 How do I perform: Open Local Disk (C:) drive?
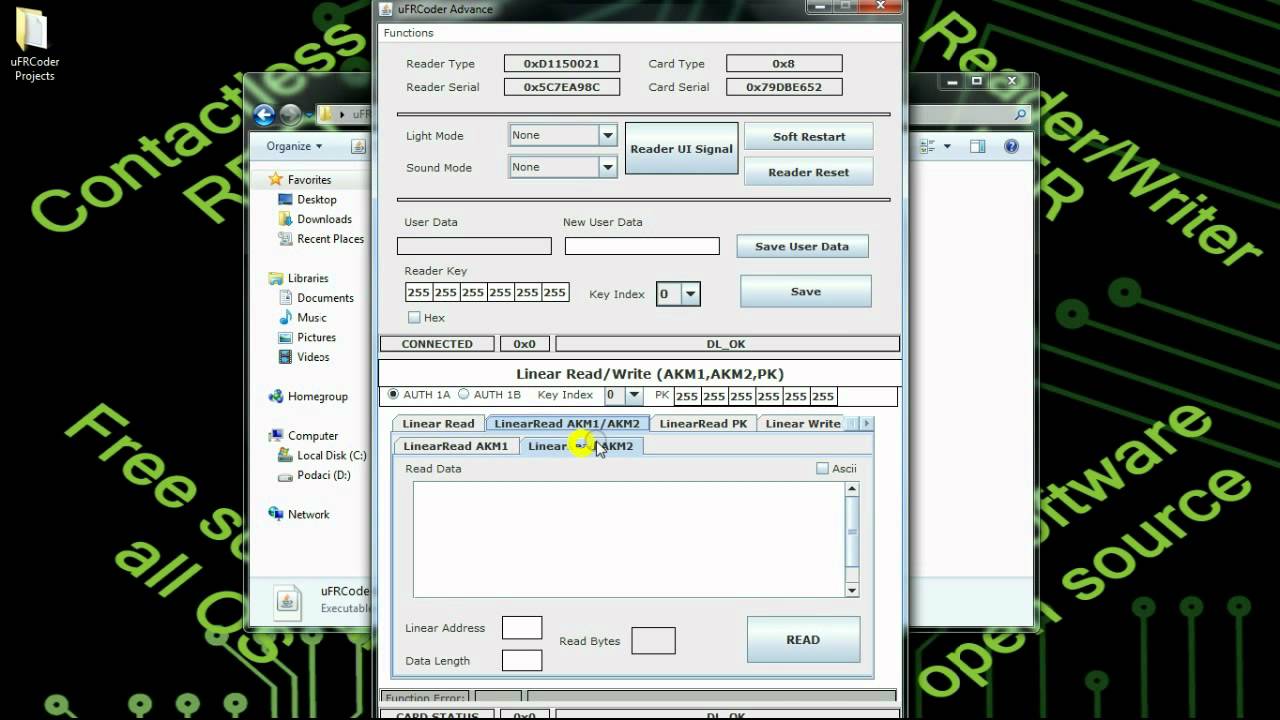coord(331,455)
